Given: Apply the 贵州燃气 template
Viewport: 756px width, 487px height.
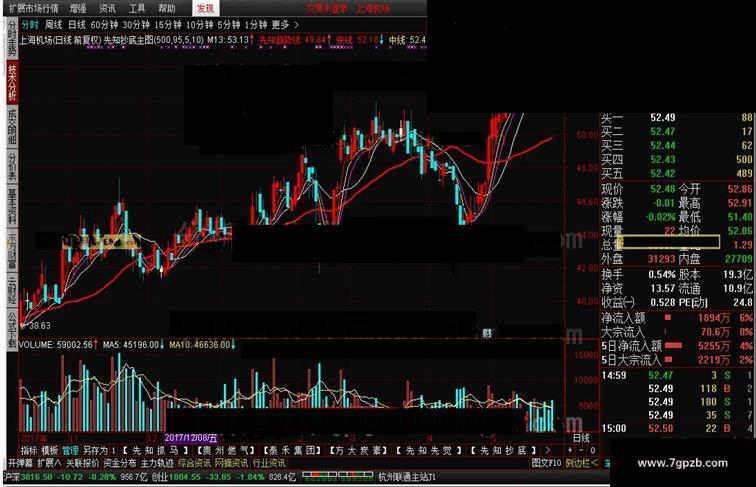Looking at the screenshot, I should pos(226,450).
